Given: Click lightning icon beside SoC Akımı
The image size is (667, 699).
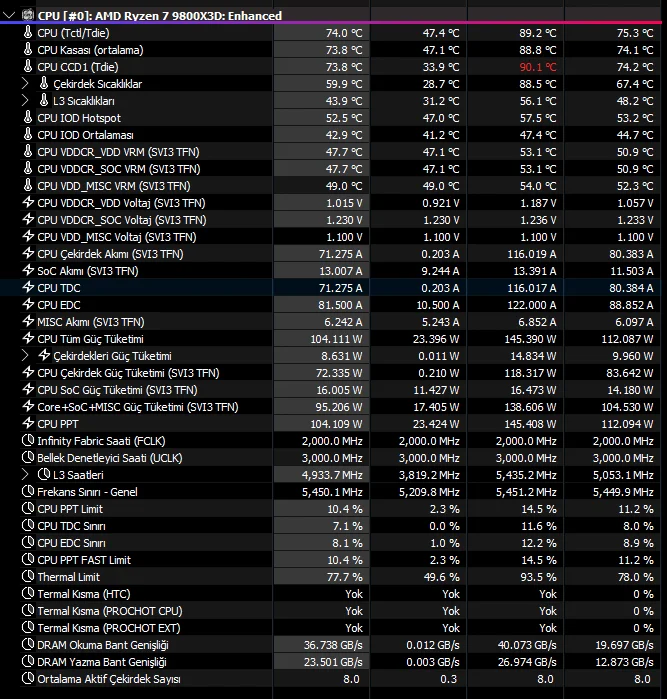Looking at the screenshot, I should point(28,271).
